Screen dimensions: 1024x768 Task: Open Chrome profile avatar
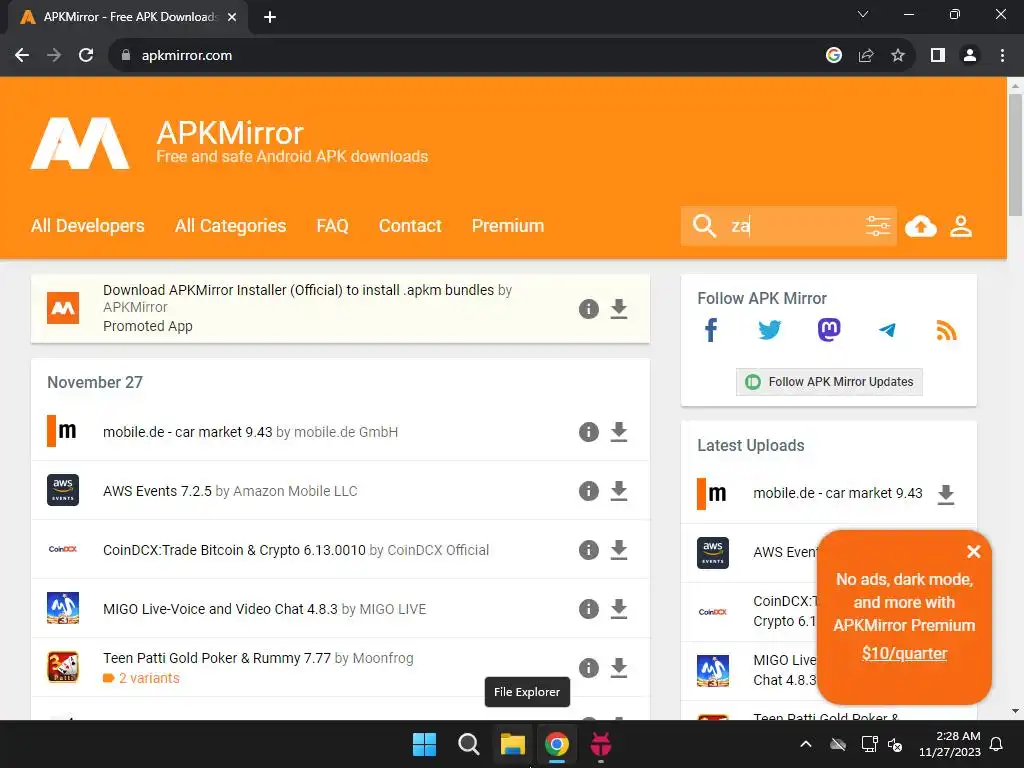click(x=970, y=56)
